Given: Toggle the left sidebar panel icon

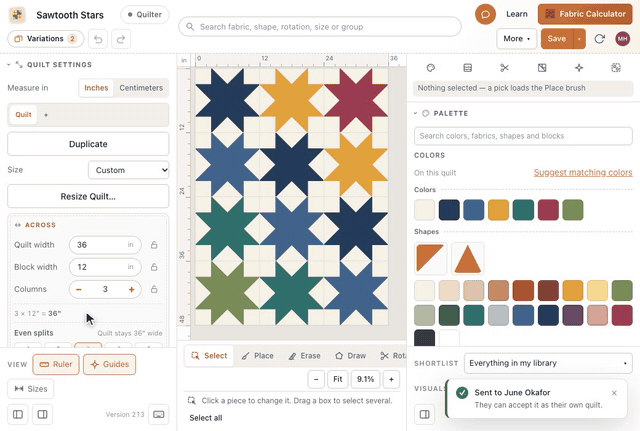Looking at the screenshot, I should pos(18,414).
